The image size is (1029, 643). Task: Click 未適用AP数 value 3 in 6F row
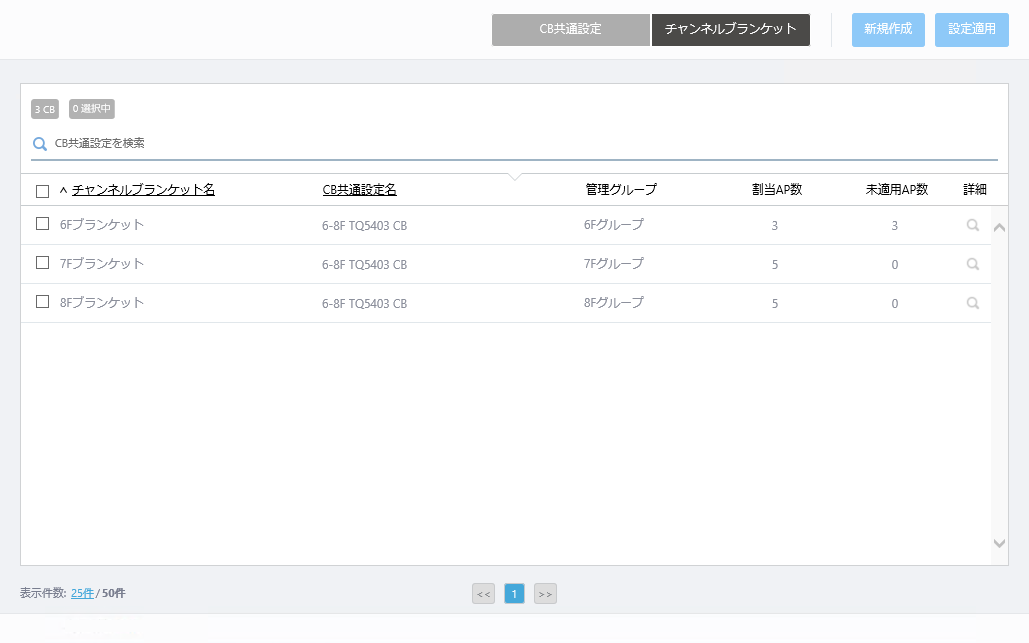coord(894,226)
